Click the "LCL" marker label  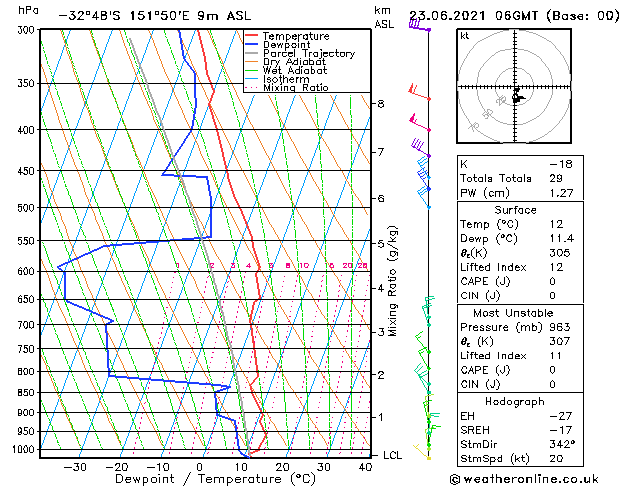click(x=392, y=456)
